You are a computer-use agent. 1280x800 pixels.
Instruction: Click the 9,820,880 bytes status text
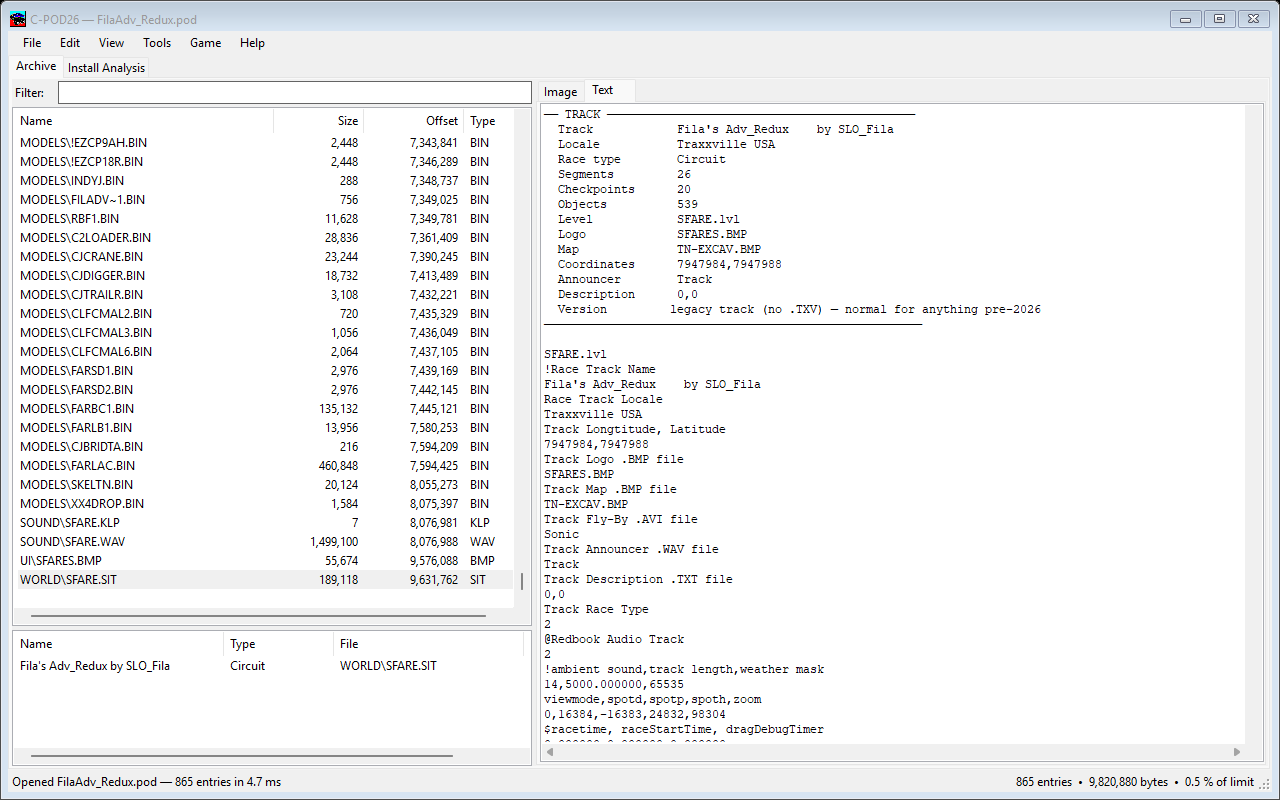(x=1127, y=782)
